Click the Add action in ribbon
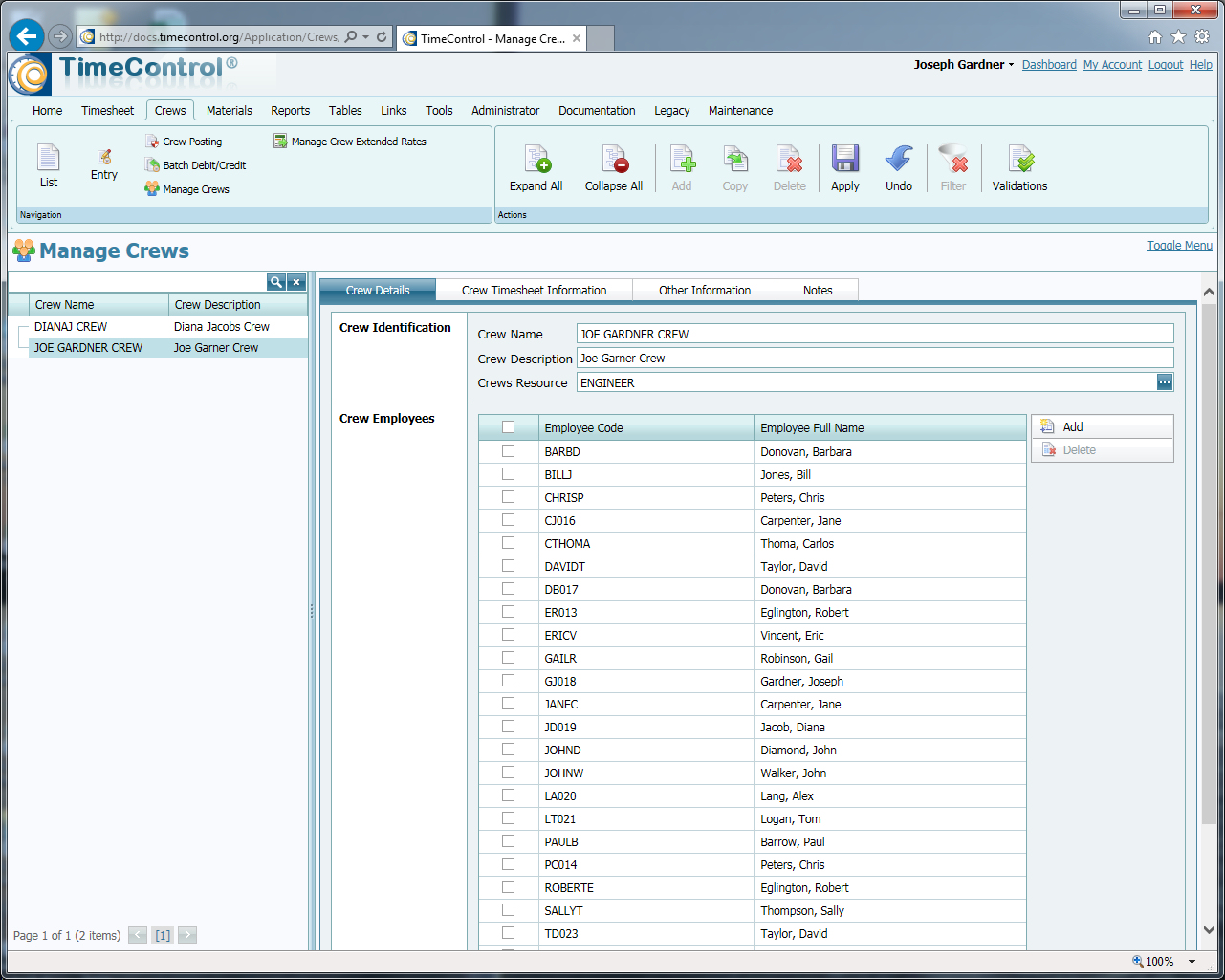The width and height of the screenshot is (1225, 980). (682, 167)
